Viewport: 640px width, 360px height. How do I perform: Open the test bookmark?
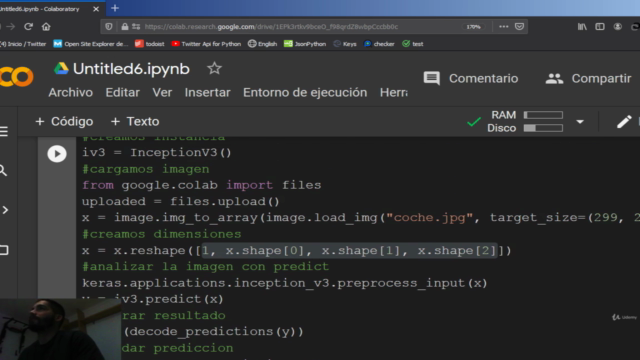coord(413,44)
